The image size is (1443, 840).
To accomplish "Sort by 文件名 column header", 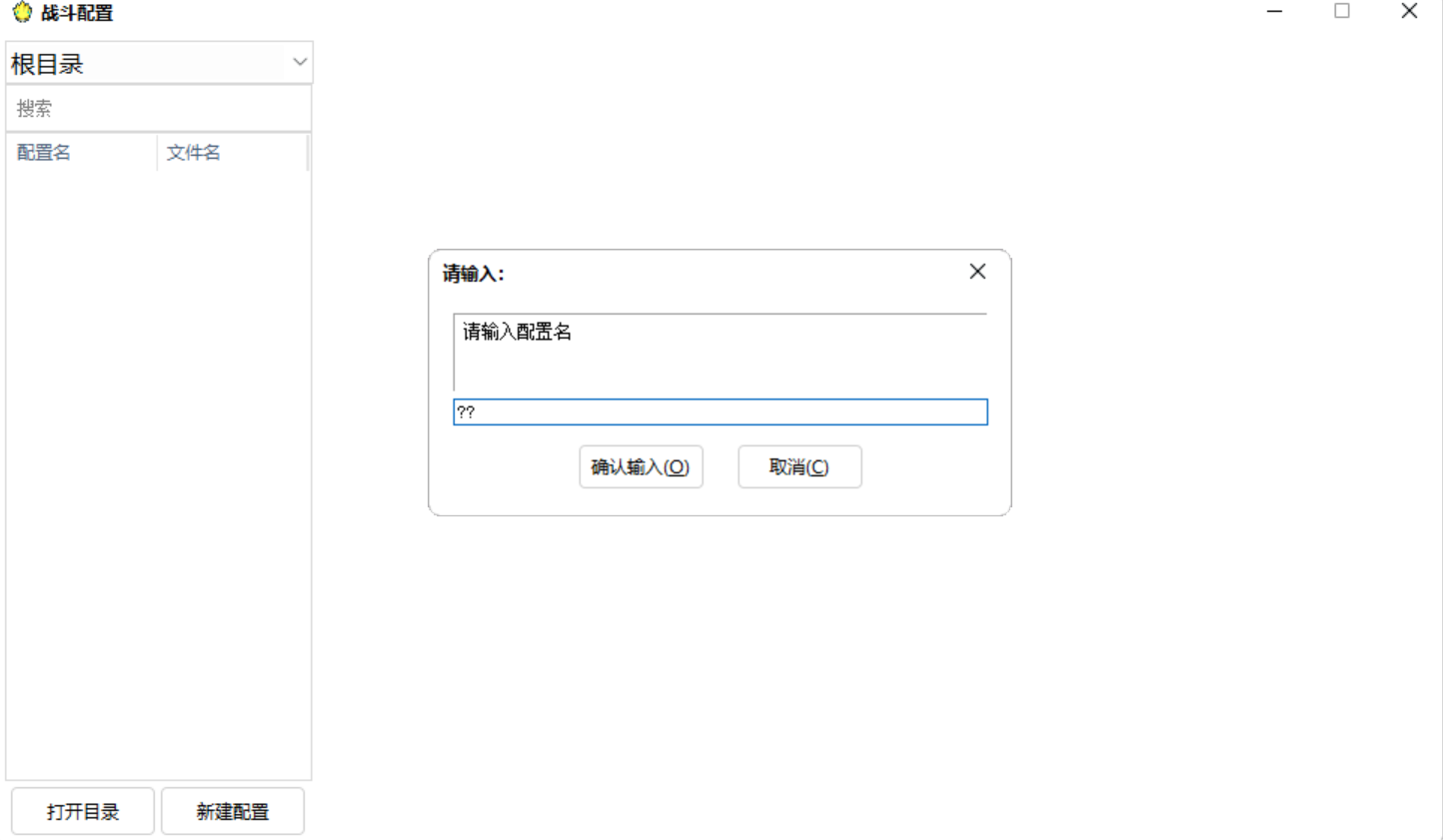I will pos(232,153).
